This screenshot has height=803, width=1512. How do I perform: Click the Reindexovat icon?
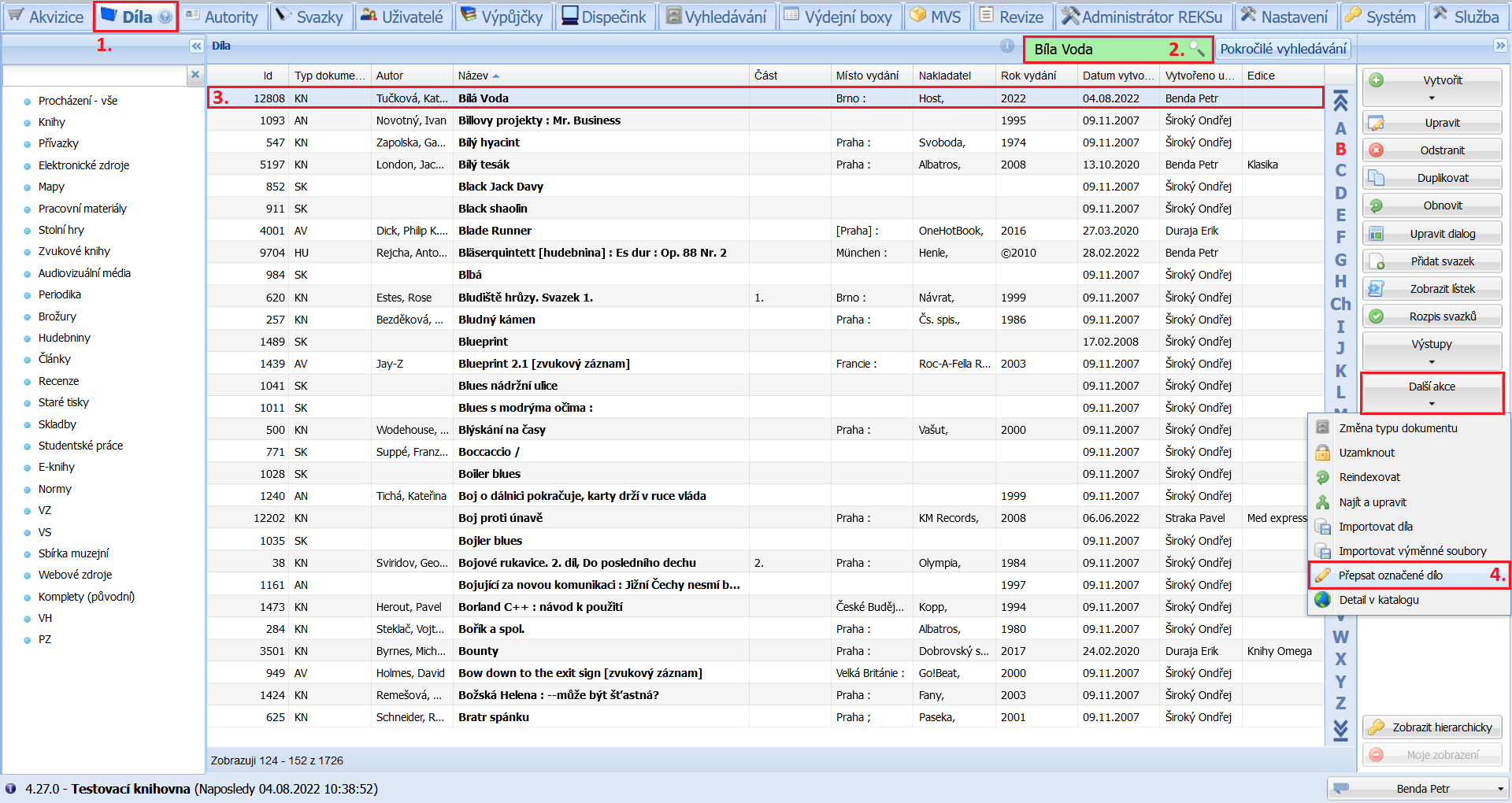click(1323, 477)
